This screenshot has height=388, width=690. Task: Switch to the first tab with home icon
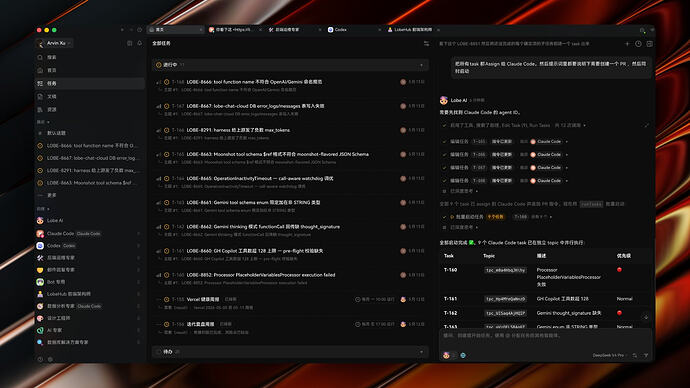(x=175, y=30)
